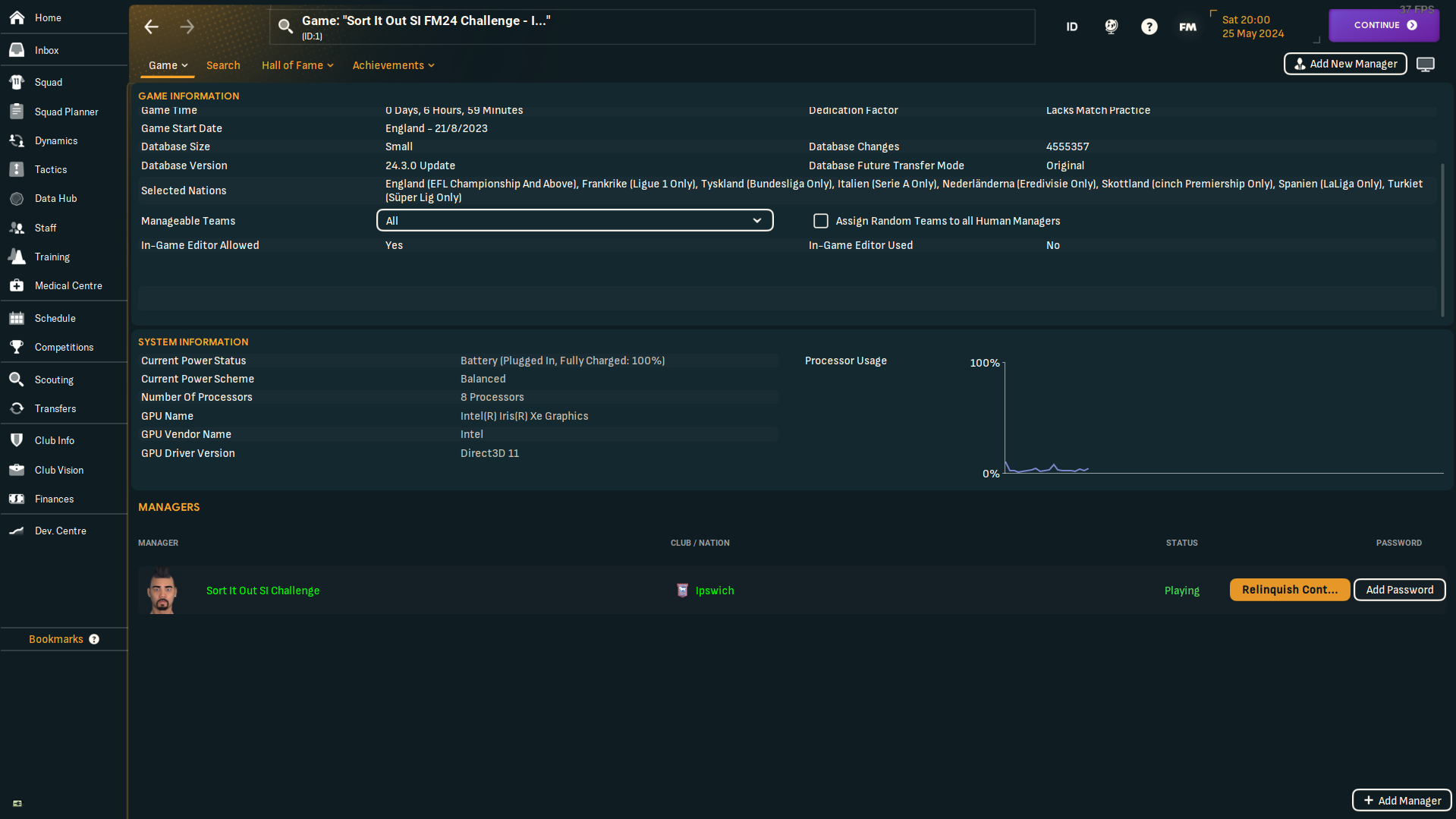The width and height of the screenshot is (1456, 819).
Task: Click the Intel(R) Iris(R) Xe Graphics value
Action: tap(524, 416)
